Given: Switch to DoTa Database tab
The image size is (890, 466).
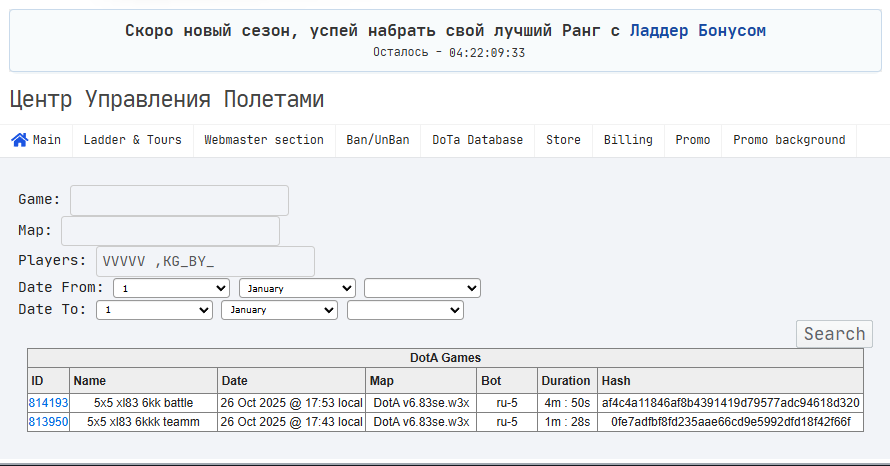Looking at the screenshot, I should coord(477,140).
